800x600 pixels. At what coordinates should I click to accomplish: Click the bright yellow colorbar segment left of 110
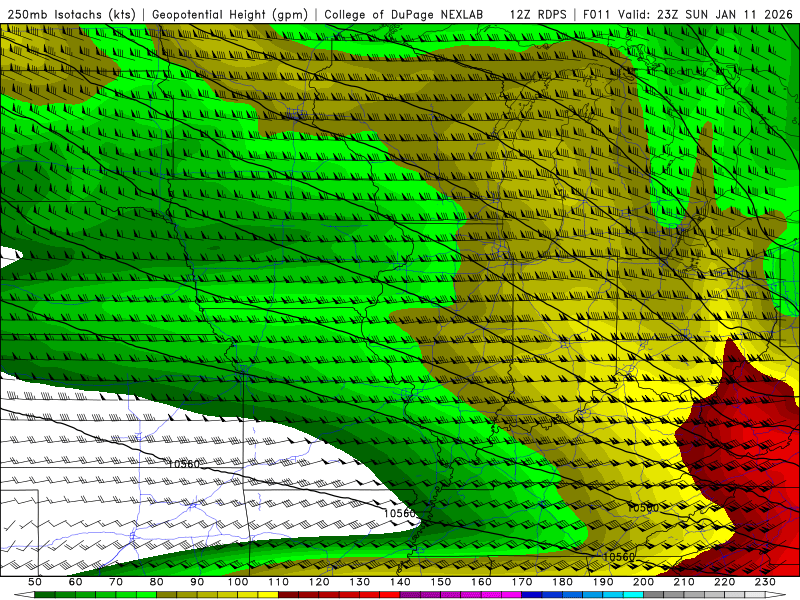(x=268, y=595)
